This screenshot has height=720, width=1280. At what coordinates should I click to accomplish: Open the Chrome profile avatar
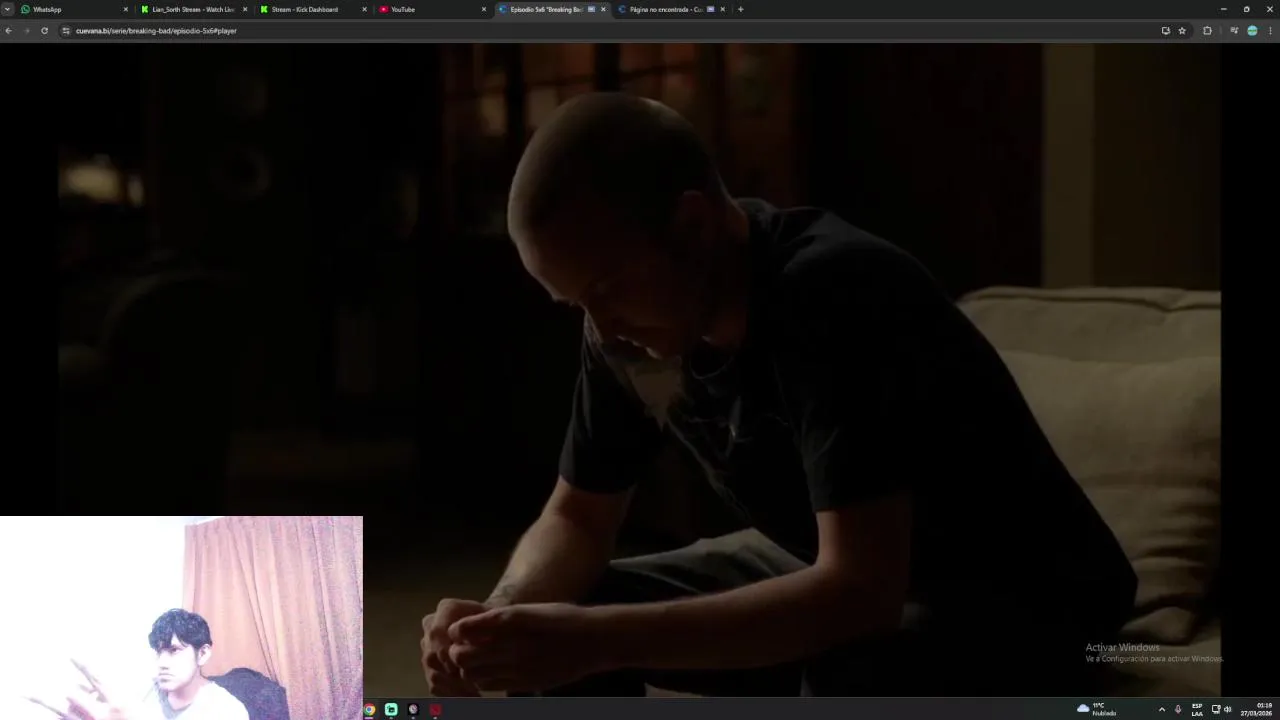point(1252,31)
